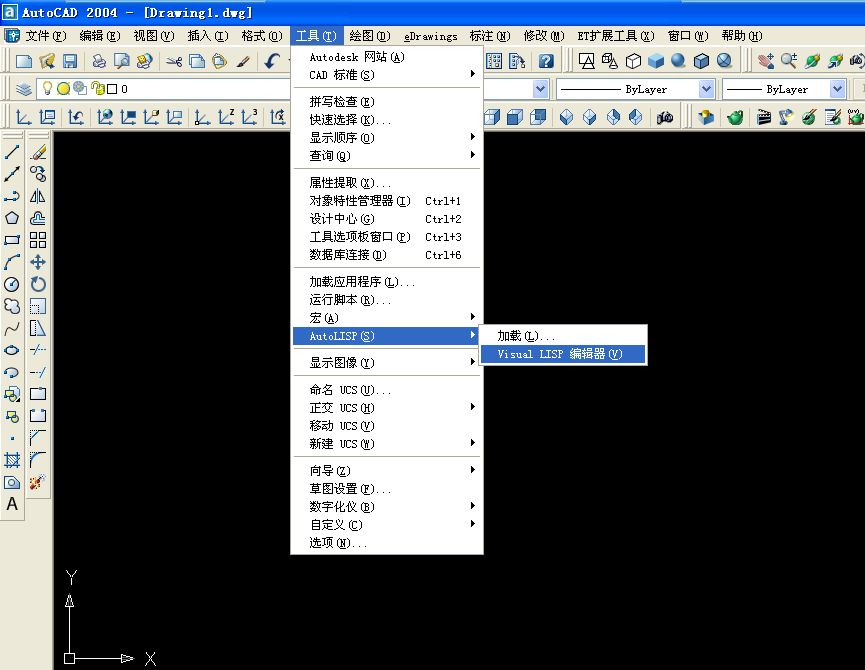Click the Render teapot icon

[x=735, y=117]
